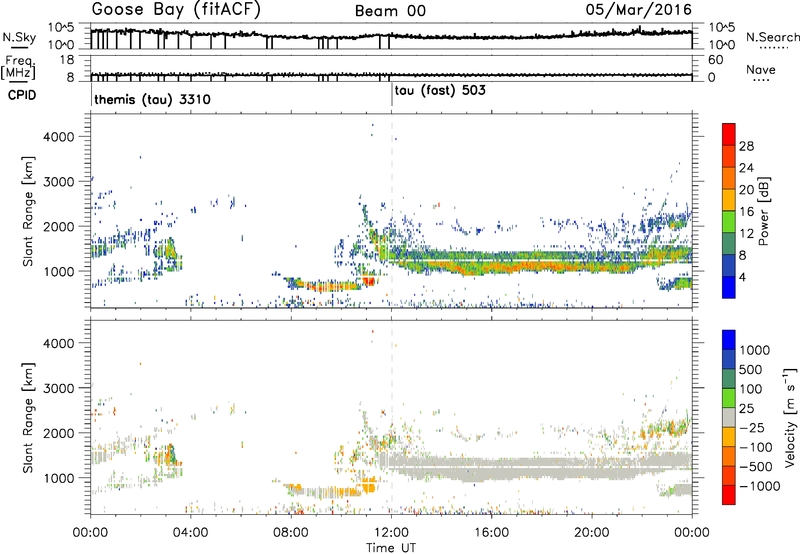
Task: Click the "4000" tick on power panel
Action: (59, 137)
